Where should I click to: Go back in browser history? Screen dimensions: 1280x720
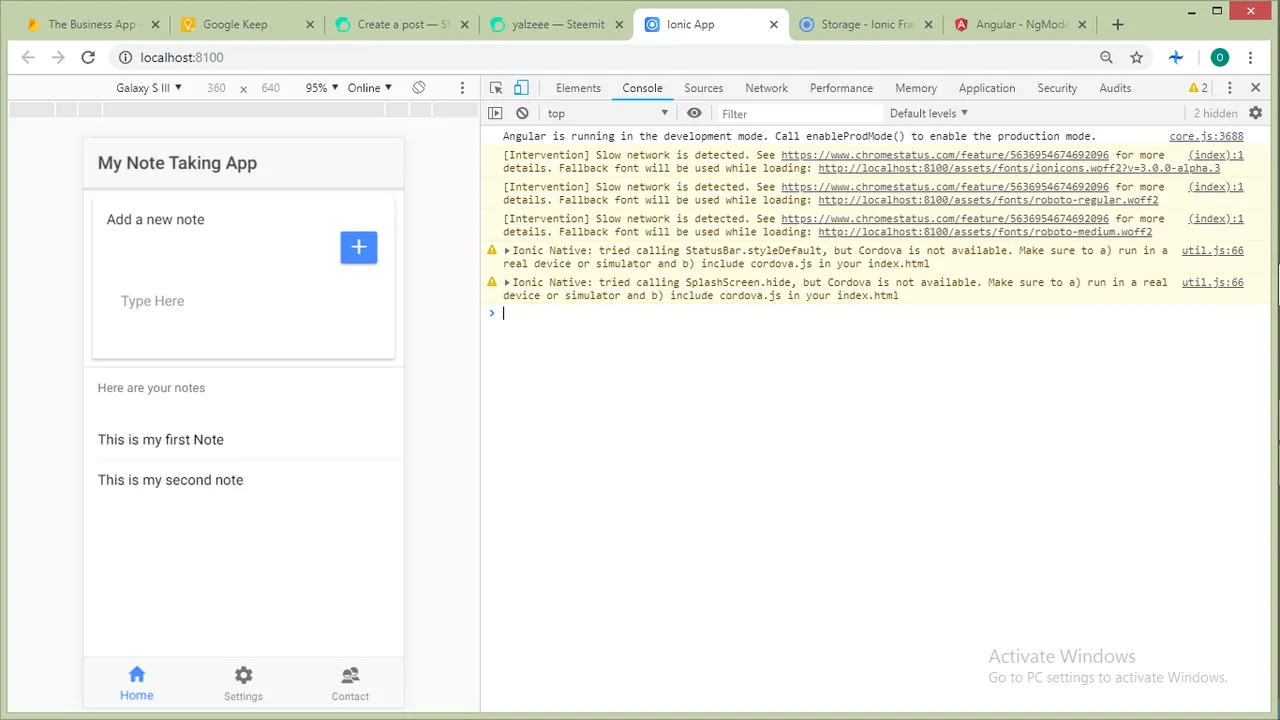point(28,58)
